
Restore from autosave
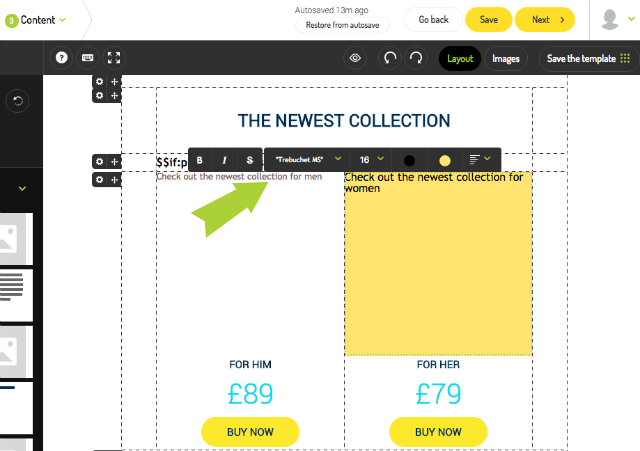point(342,25)
